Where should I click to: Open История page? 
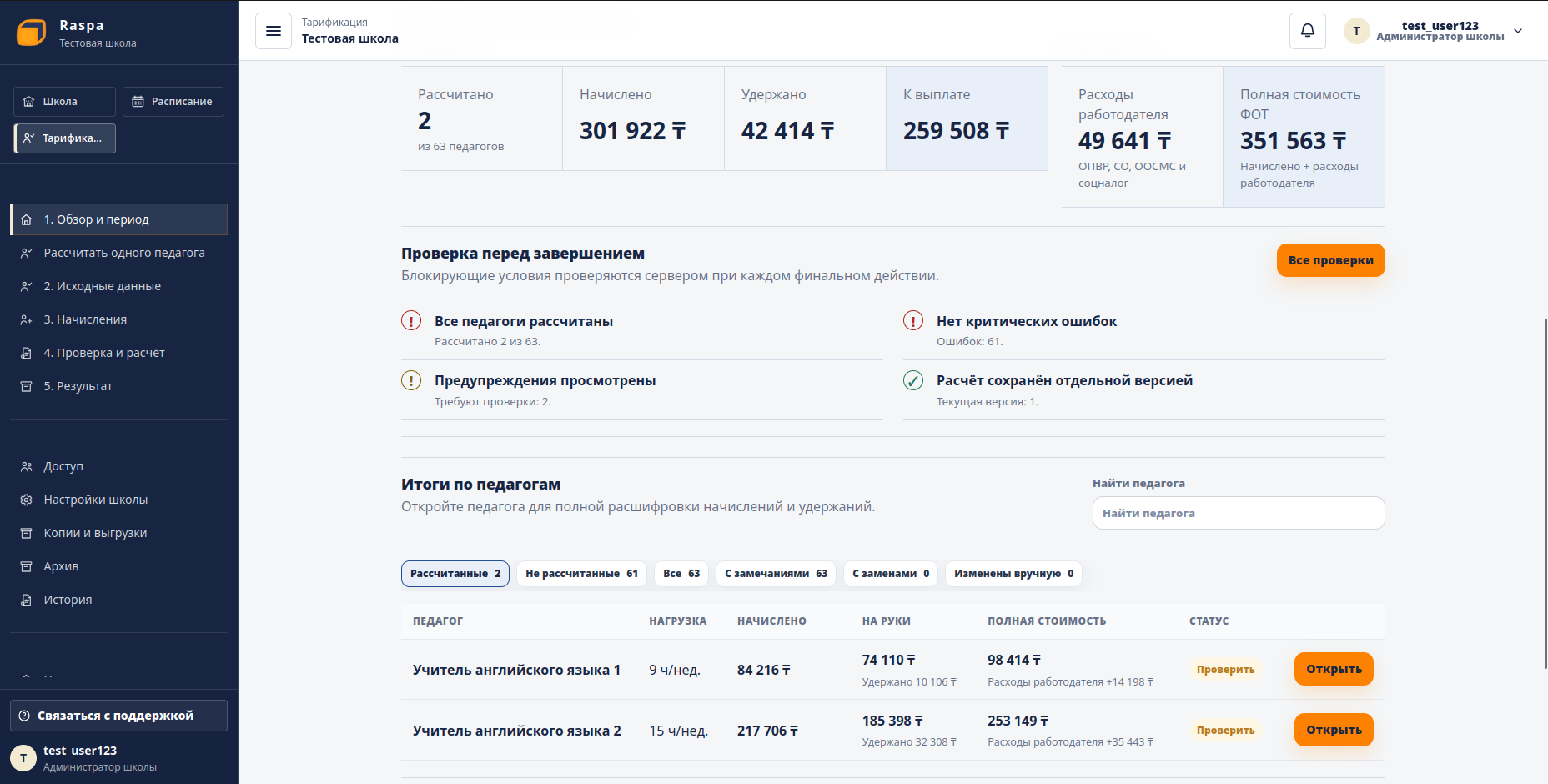point(118,600)
